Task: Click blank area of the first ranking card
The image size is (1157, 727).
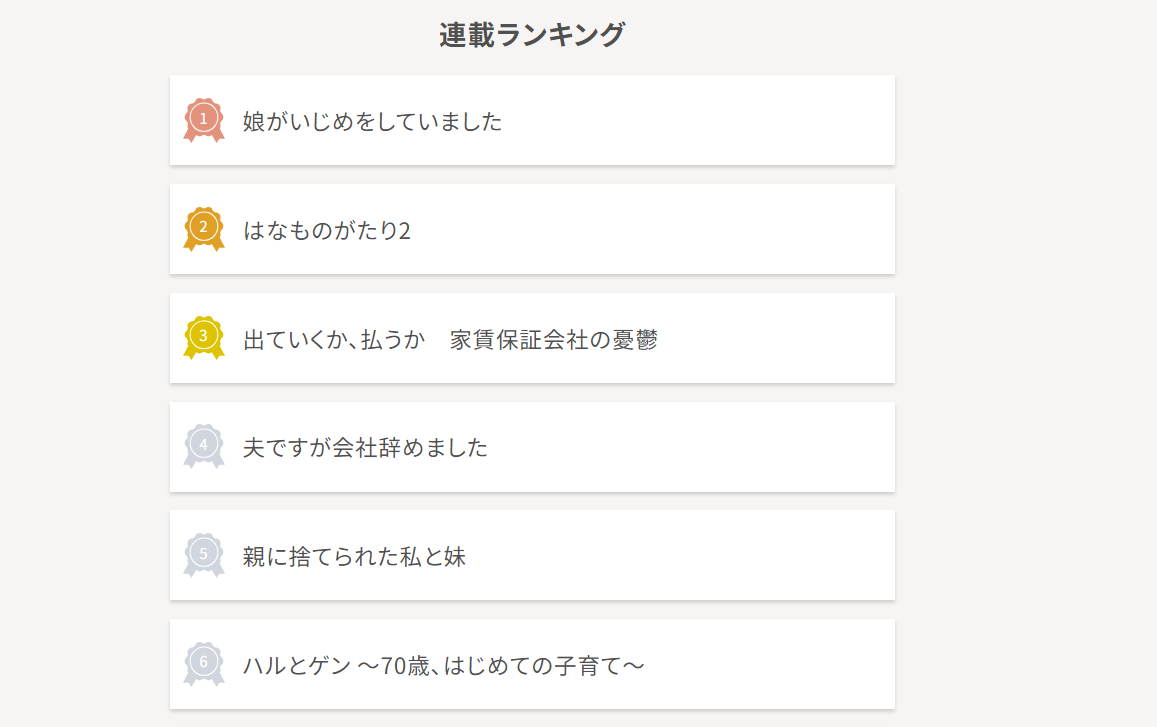Action: tap(701, 120)
